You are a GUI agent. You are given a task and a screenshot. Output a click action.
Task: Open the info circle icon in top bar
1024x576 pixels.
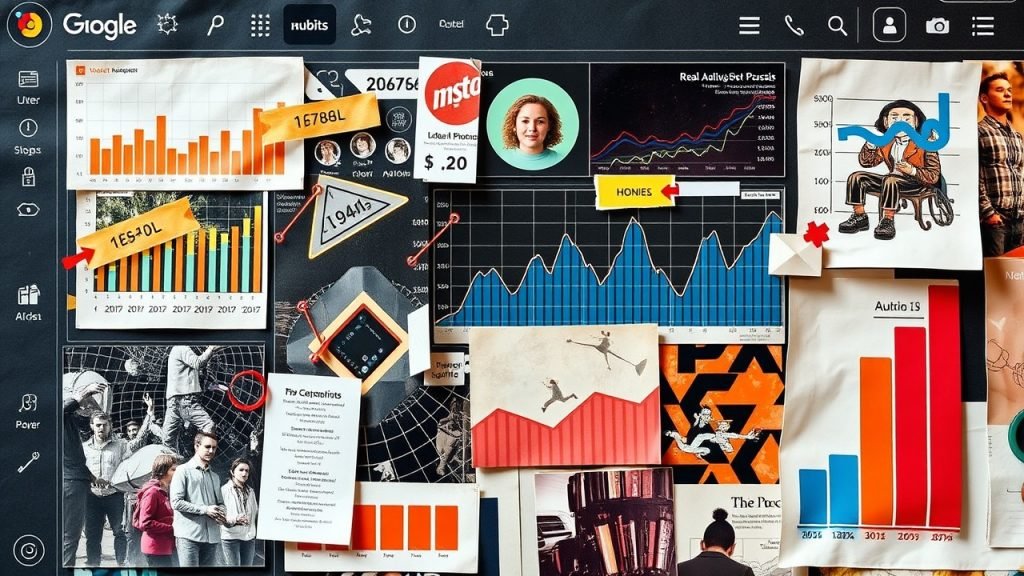(x=407, y=25)
